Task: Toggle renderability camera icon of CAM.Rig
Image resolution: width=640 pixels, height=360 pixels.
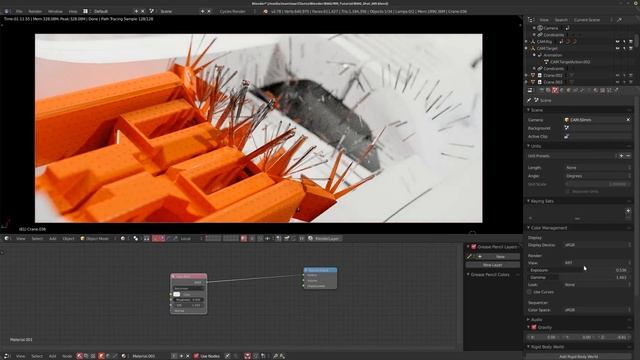Action: pyautogui.click(x=631, y=41)
